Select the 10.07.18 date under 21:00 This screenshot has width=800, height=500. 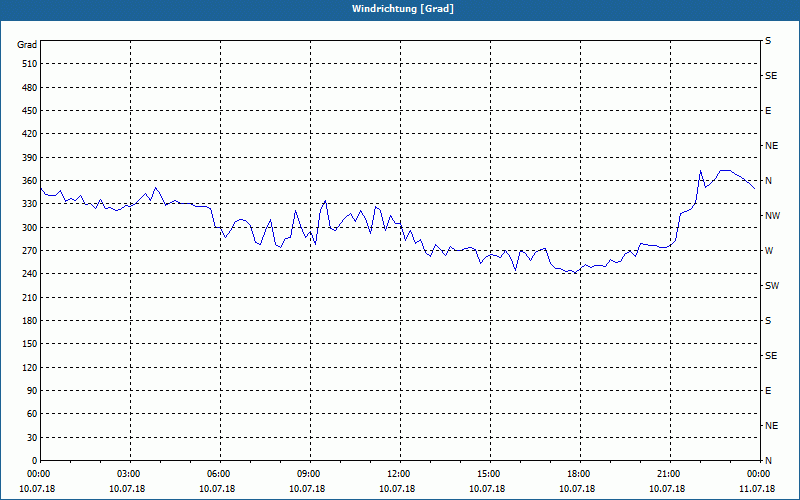pyautogui.click(x=667, y=489)
